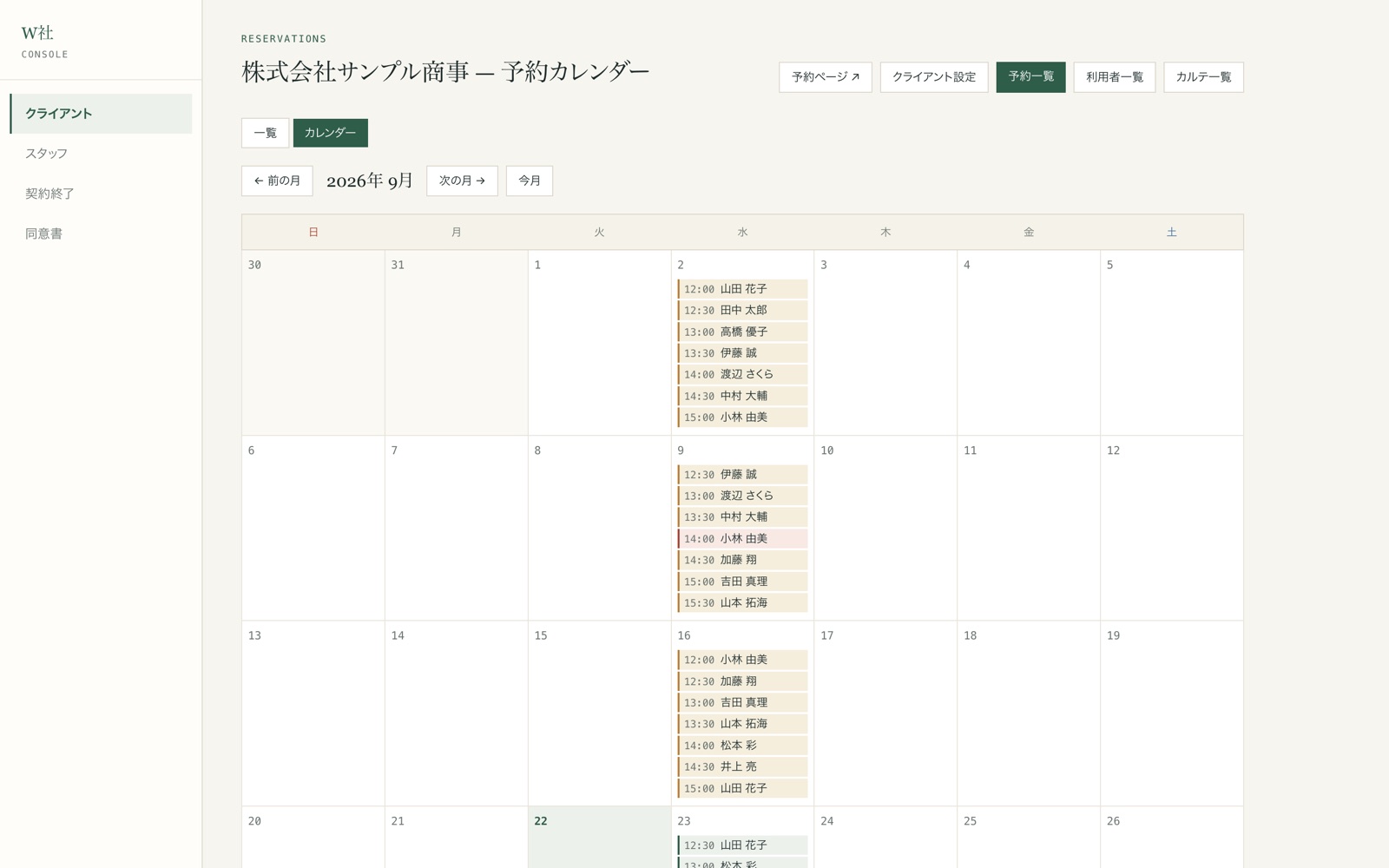Select the highlighted day 22 cell

click(599, 838)
